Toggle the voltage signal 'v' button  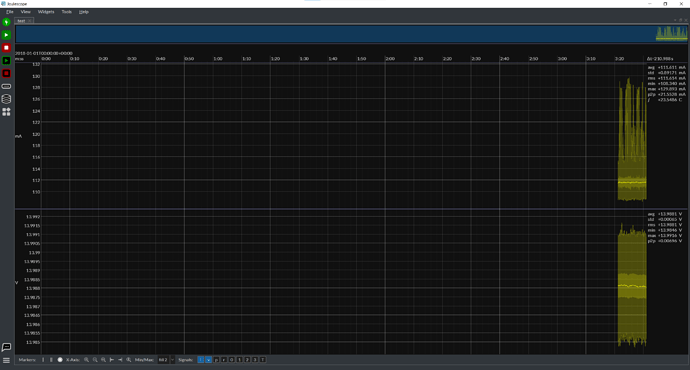(x=209, y=360)
